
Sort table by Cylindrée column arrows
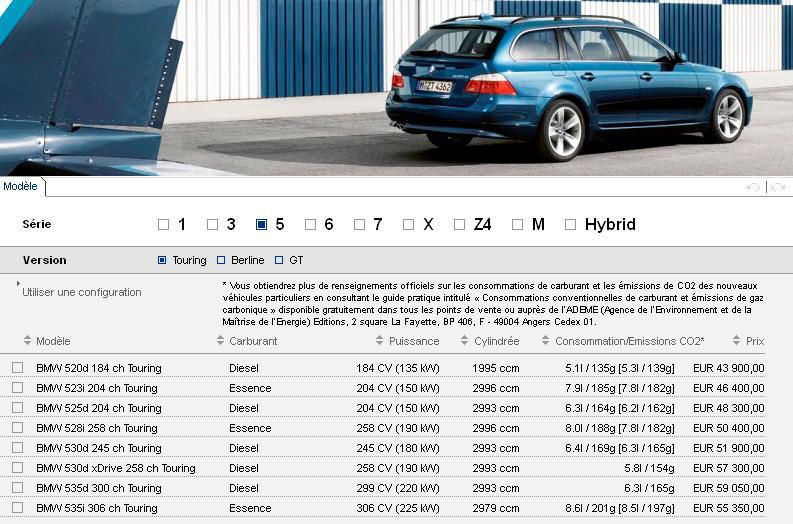click(x=465, y=340)
